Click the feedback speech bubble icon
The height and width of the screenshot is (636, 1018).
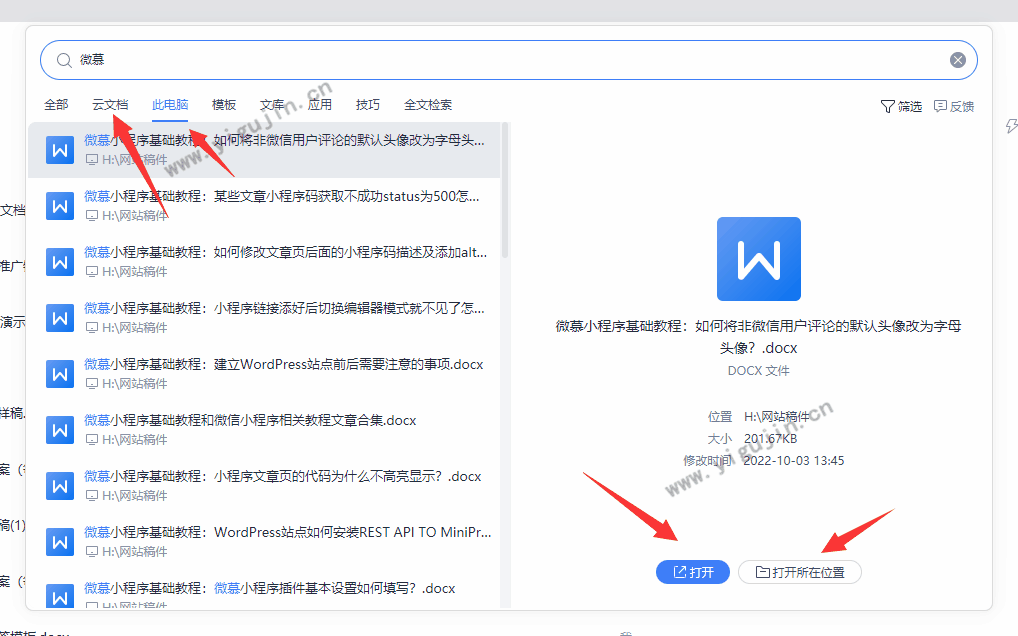[940, 106]
